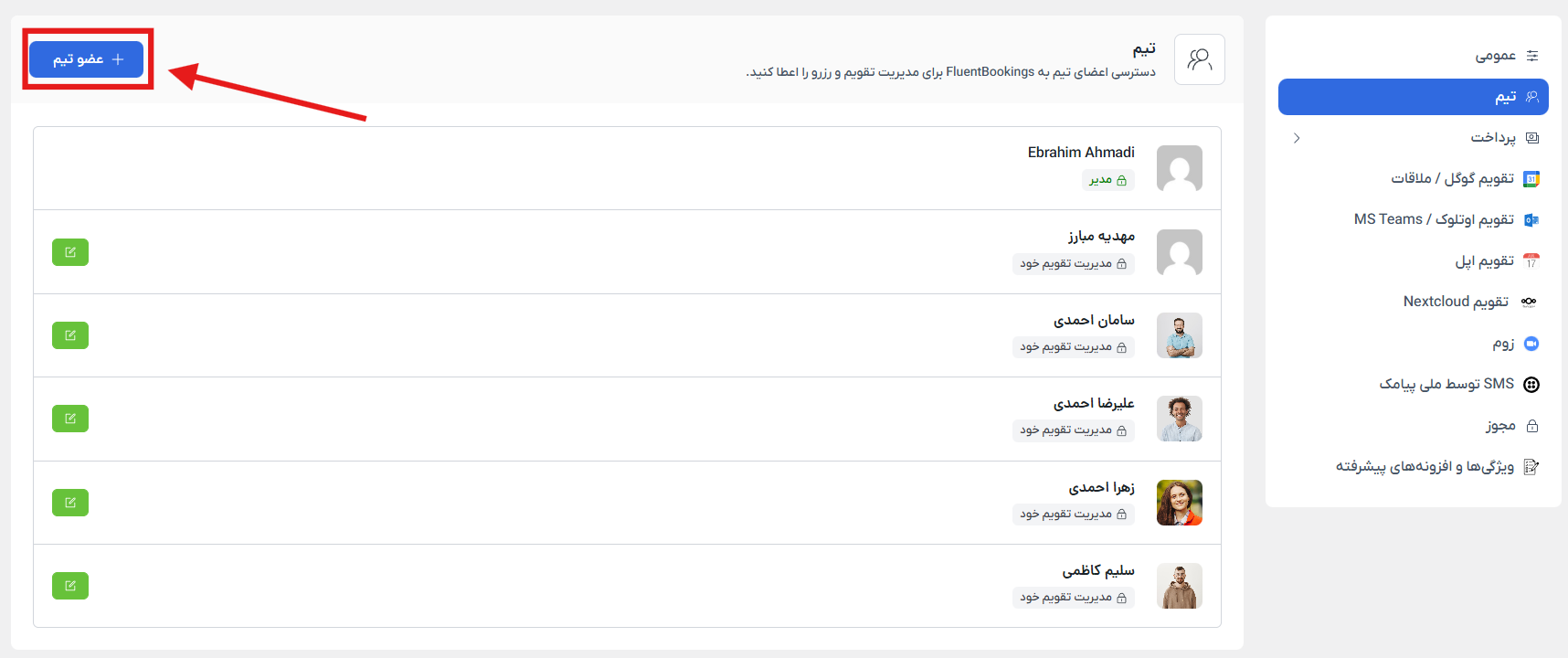
Task: Select the تیم sidebar menu item
Action: 1413,97
